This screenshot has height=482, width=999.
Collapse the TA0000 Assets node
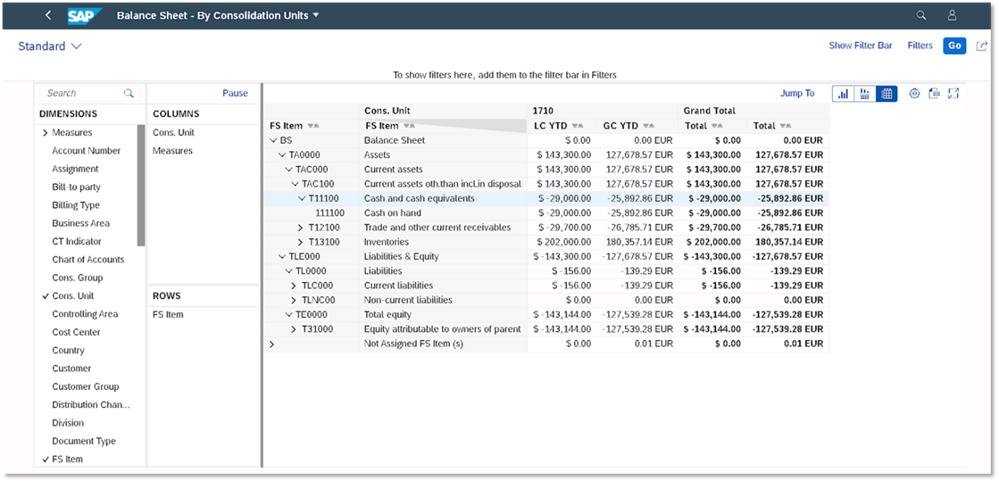coord(282,155)
